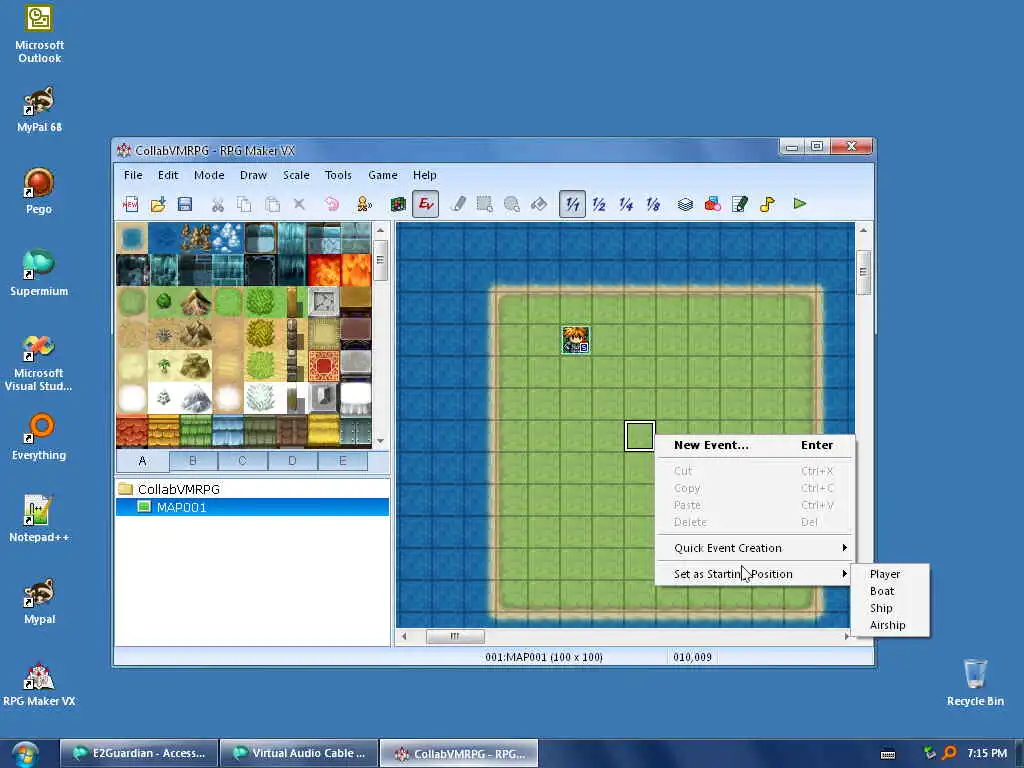Set map scale to 1/8

point(653,204)
